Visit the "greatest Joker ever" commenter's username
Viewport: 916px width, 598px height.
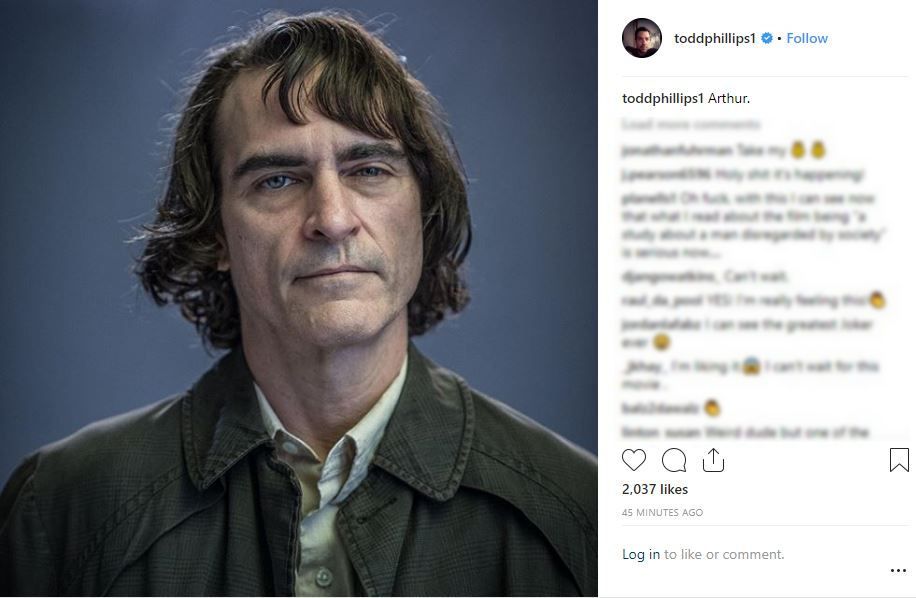(x=661, y=324)
